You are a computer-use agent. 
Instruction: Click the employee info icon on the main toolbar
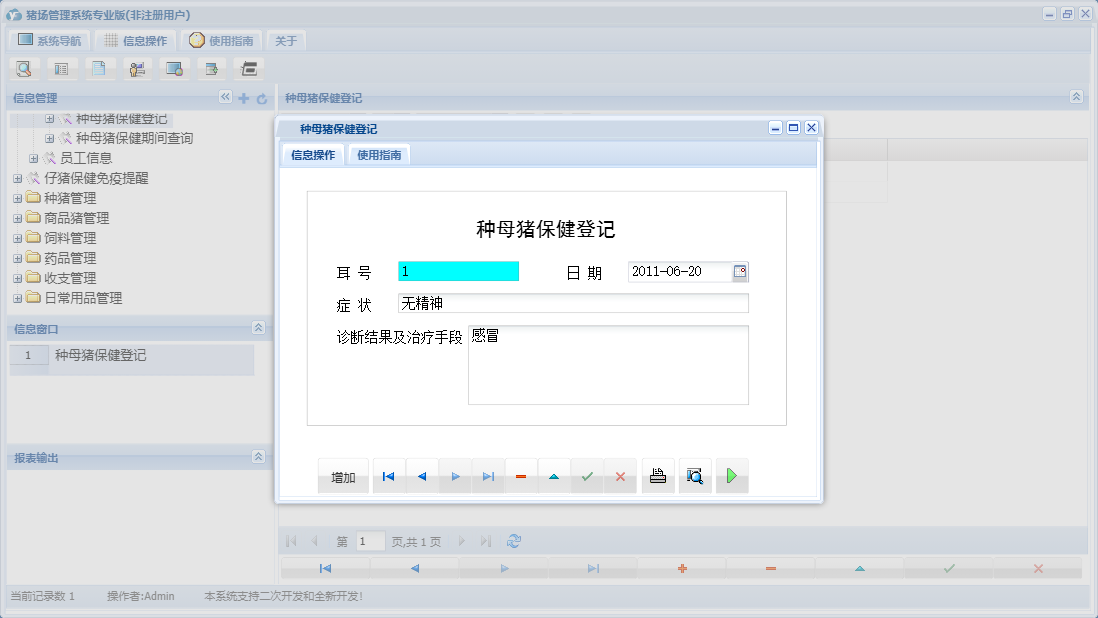point(137,68)
